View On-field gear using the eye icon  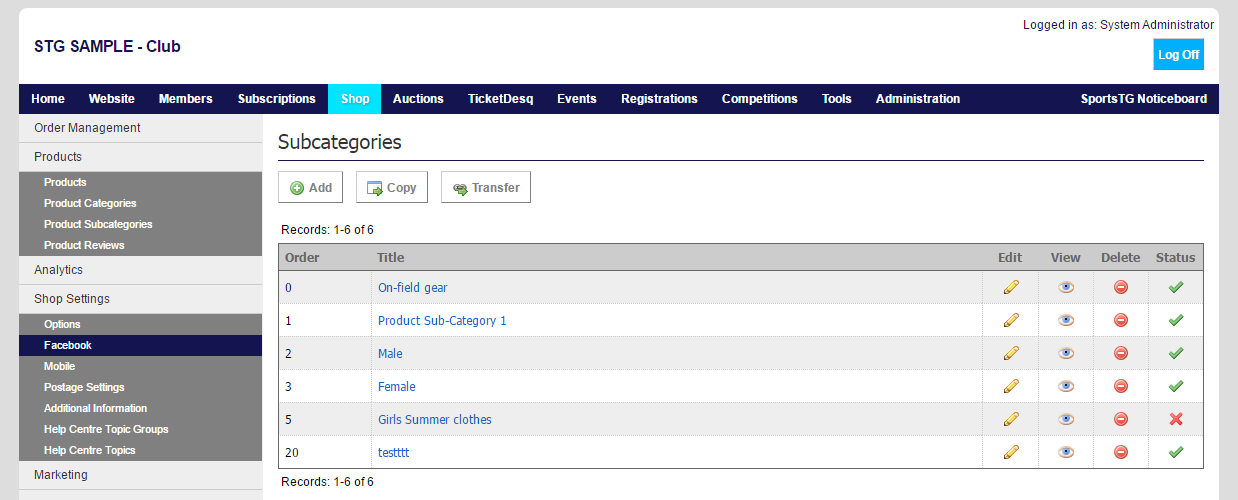click(x=1066, y=287)
